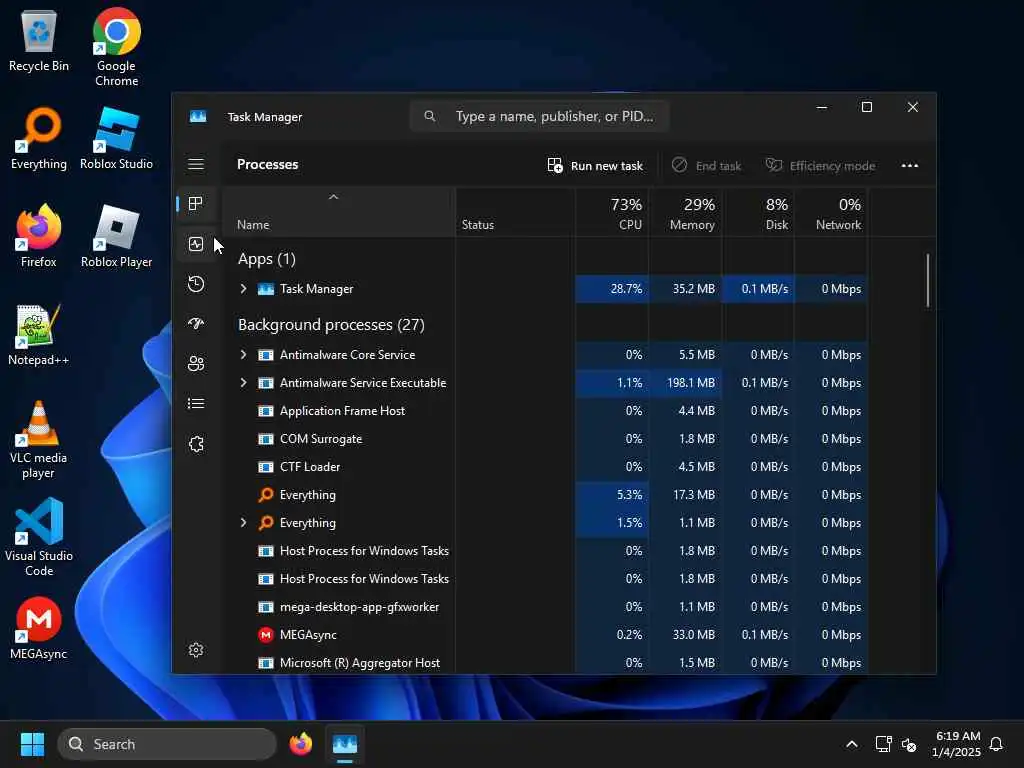This screenshot has height=768, width=1024.
Task: Click the muted volume tray icon
Action: (x=908, y=744)
